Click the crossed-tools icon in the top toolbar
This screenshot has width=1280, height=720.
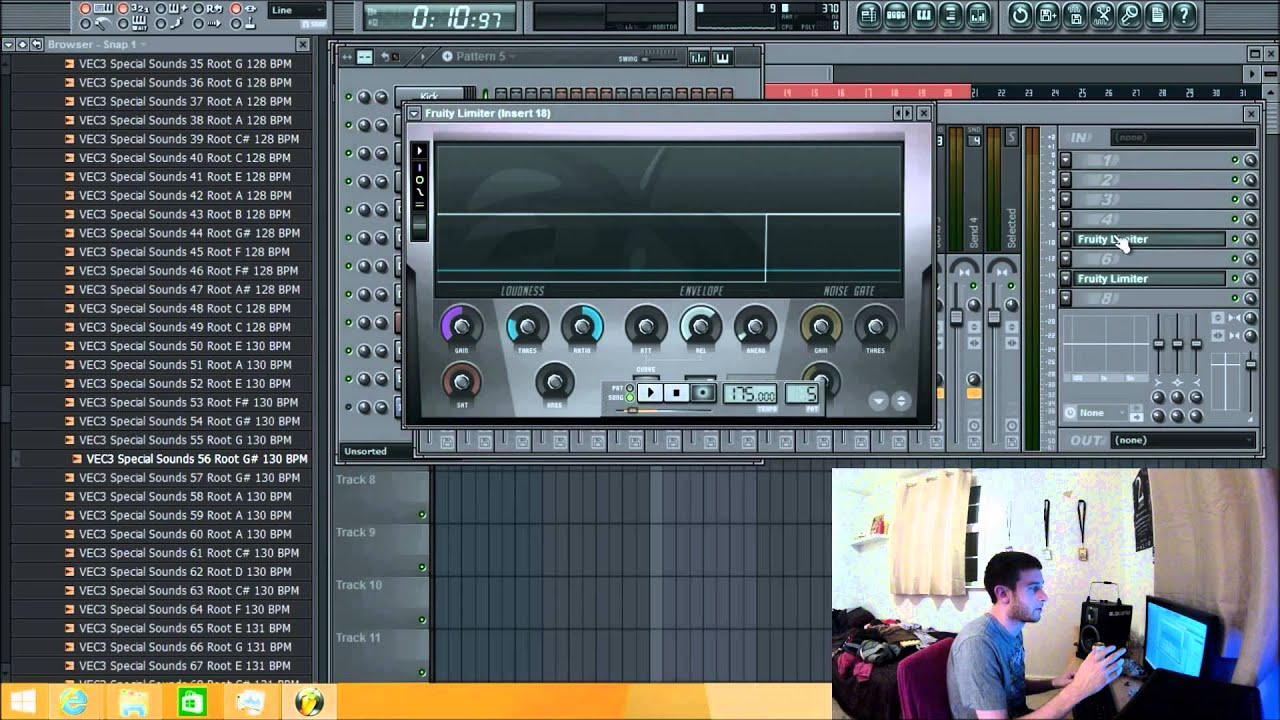pyautogui.click(x=1102, y=15)
